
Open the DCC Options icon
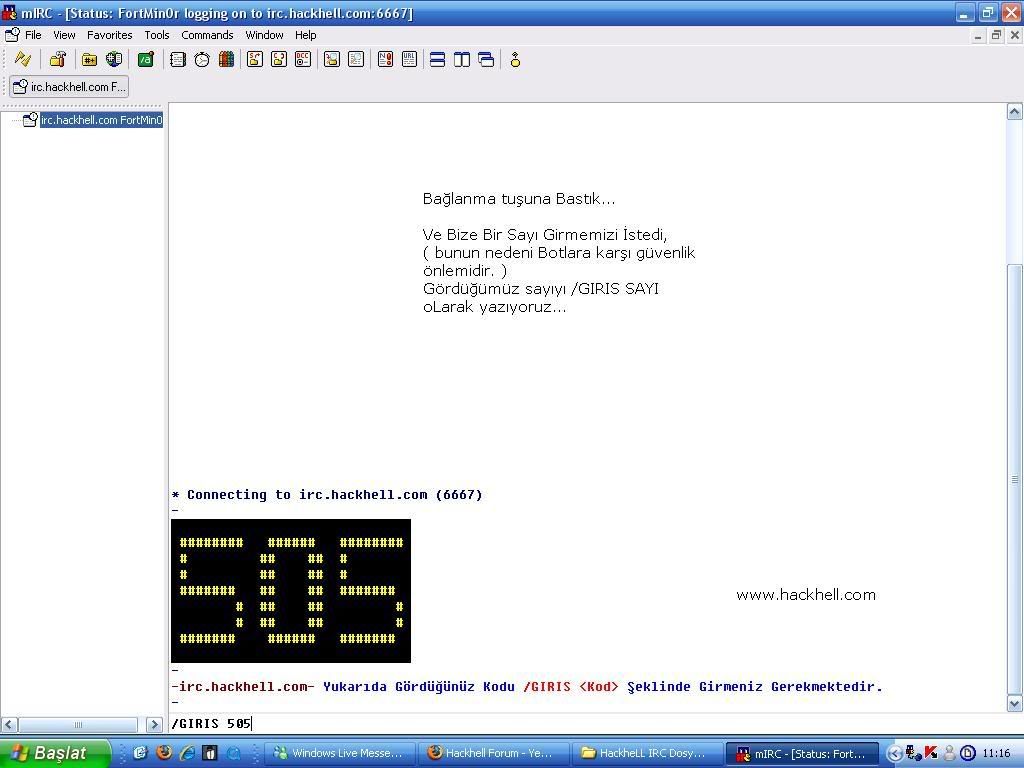click(303, 59)
